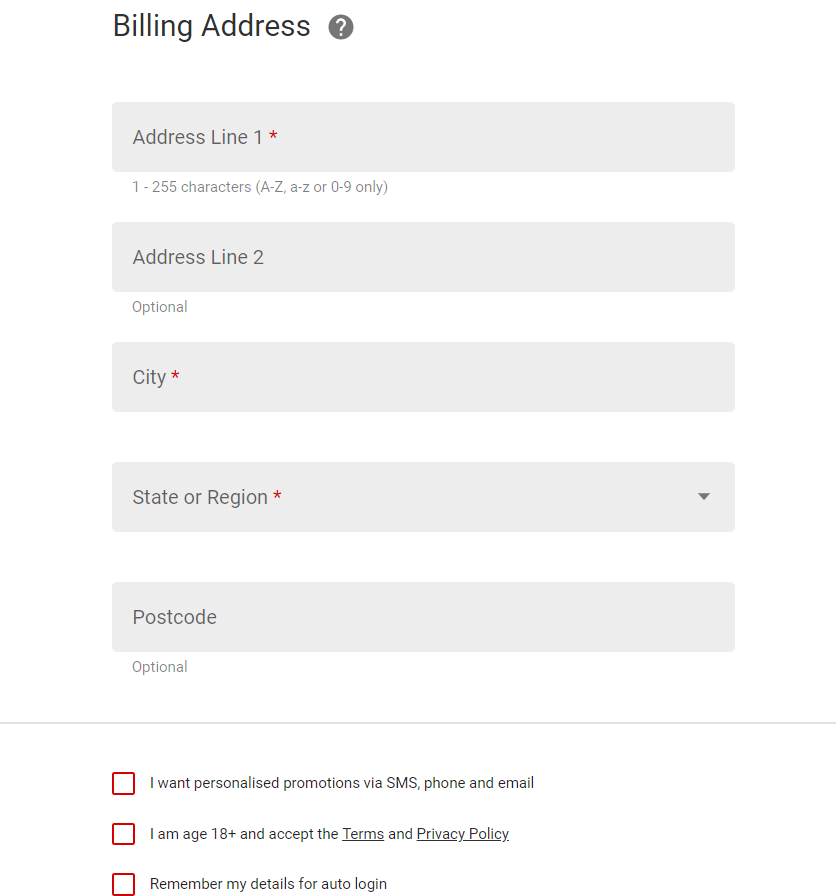
Task: Click the Optional note under Address Line 2
Action: (159, 307)
